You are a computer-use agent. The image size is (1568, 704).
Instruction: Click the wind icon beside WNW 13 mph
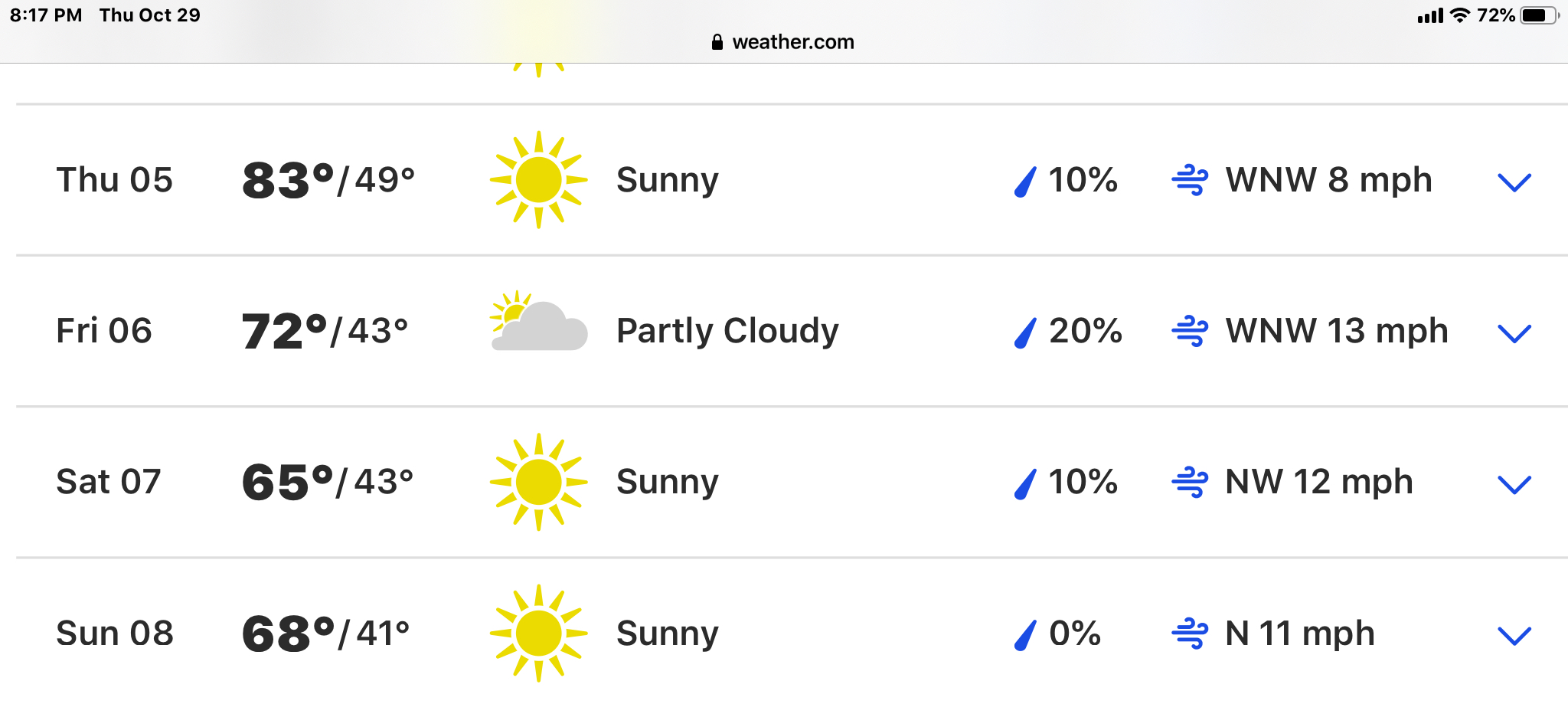(x=1190, y=332)
